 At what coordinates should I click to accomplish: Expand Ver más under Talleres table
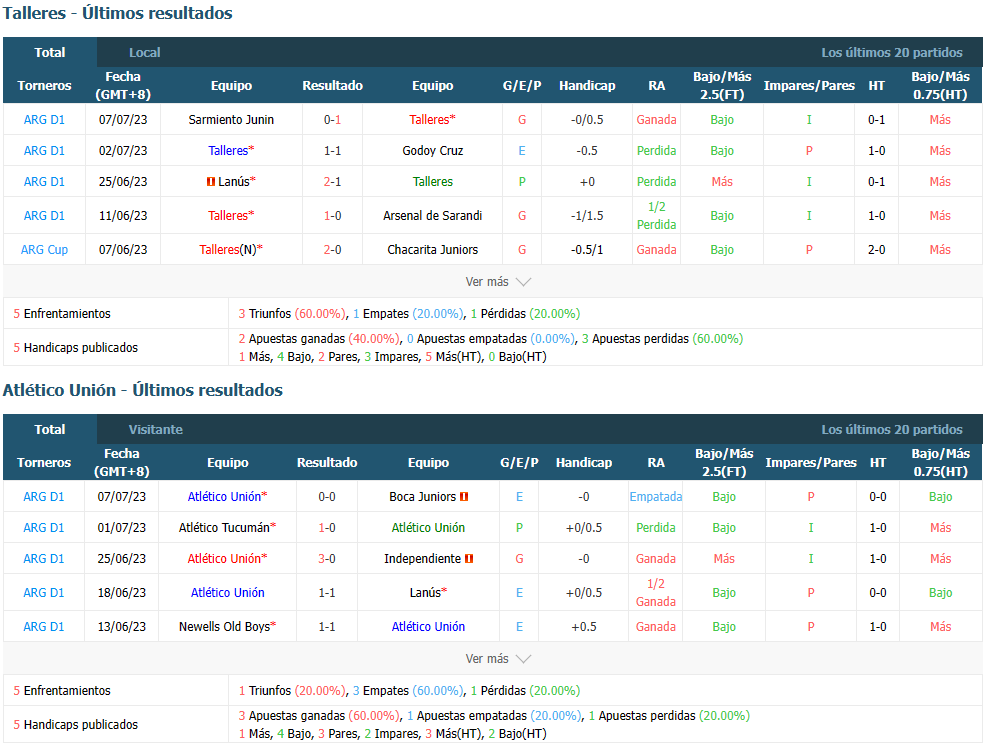pyautogui.click(x=498, y=282)
